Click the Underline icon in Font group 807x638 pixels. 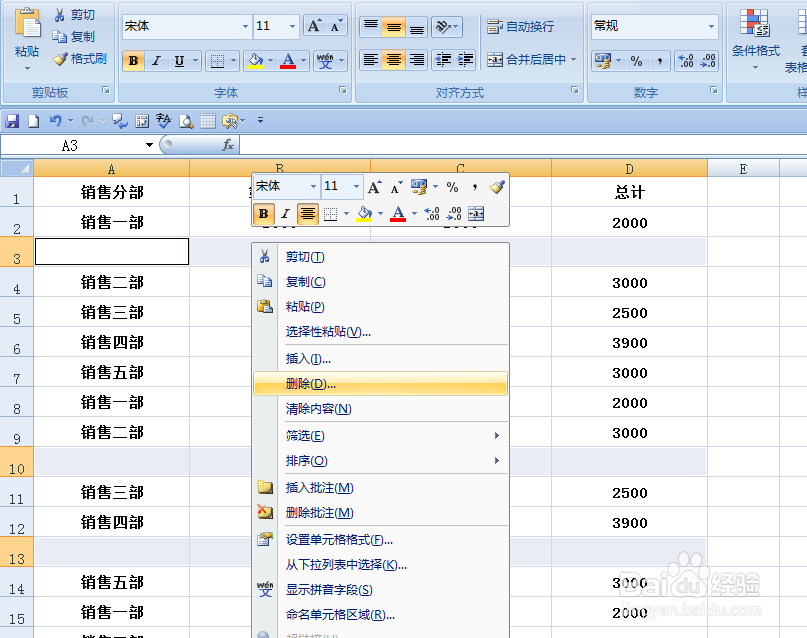(x=178, y=61)
